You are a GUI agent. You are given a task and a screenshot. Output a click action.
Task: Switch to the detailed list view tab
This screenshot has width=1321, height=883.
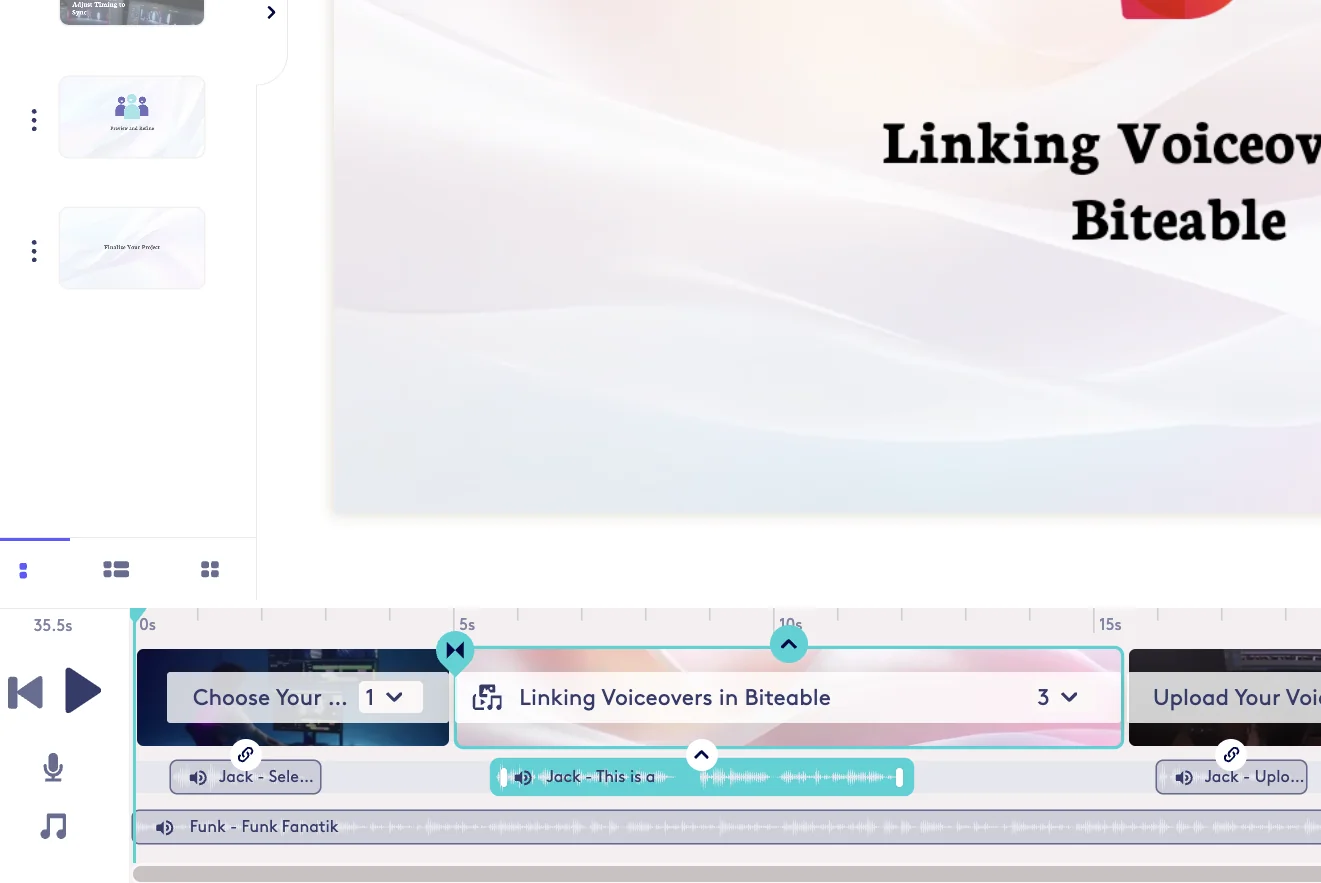[x=116, y=569]
